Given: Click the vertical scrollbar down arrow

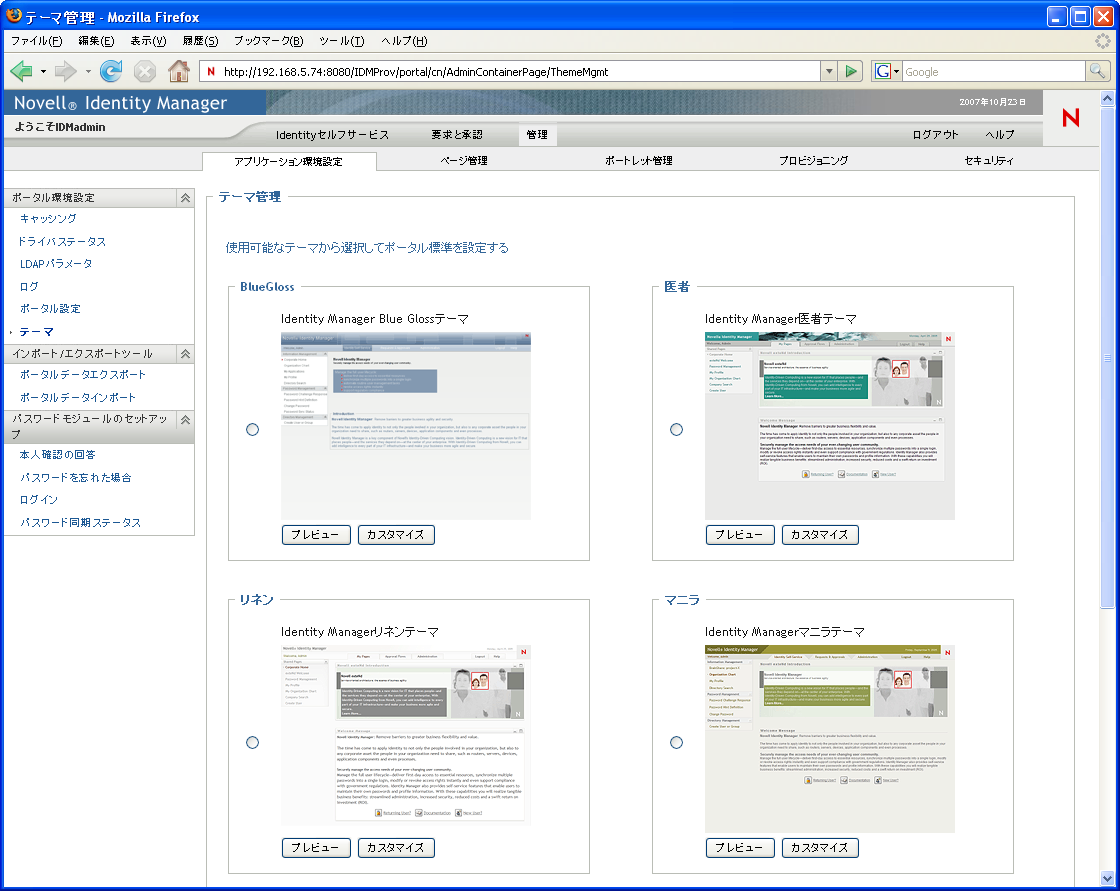Looking at the screenshot, I should pos(1107,878).
